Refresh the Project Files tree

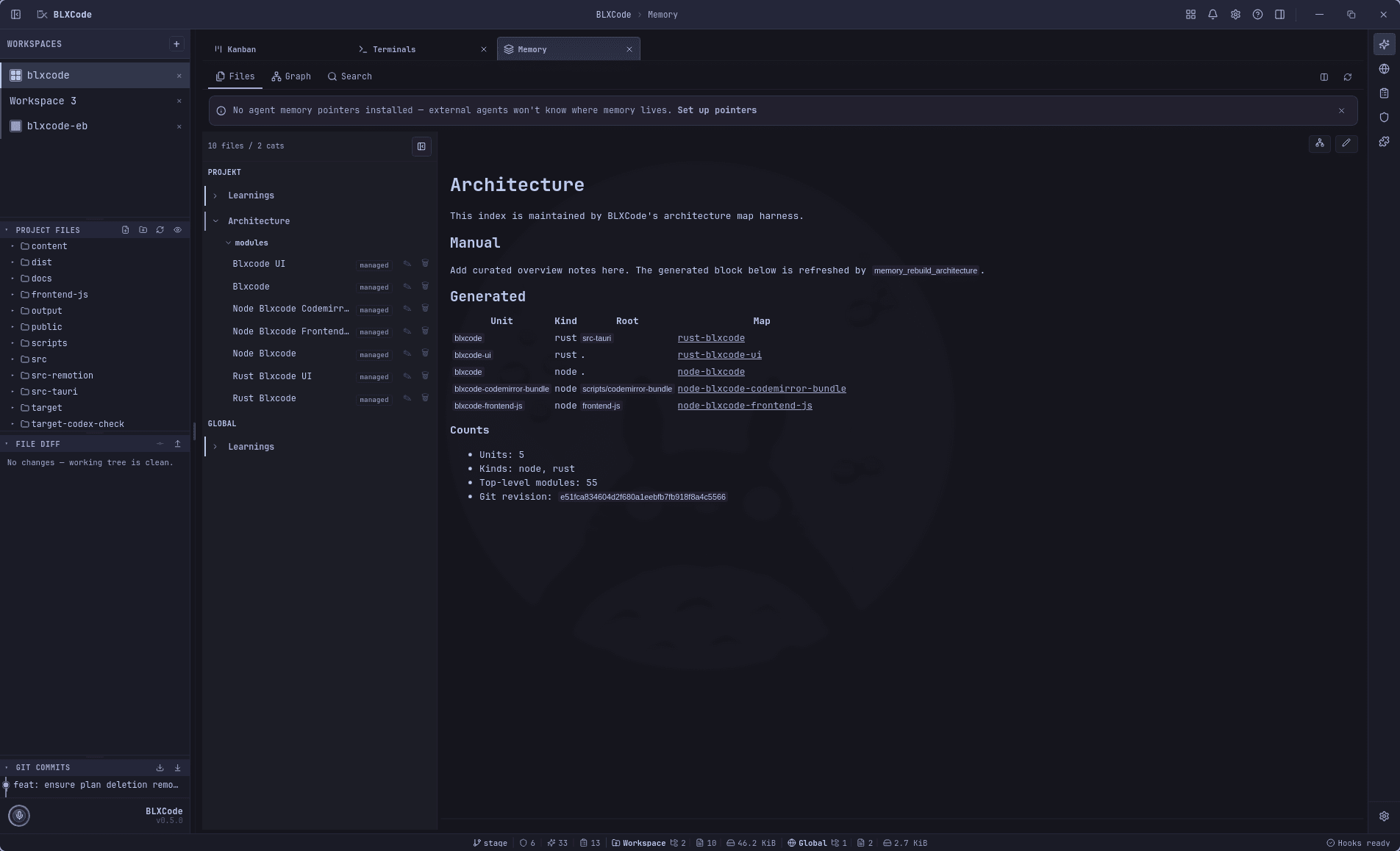(160, 230)
